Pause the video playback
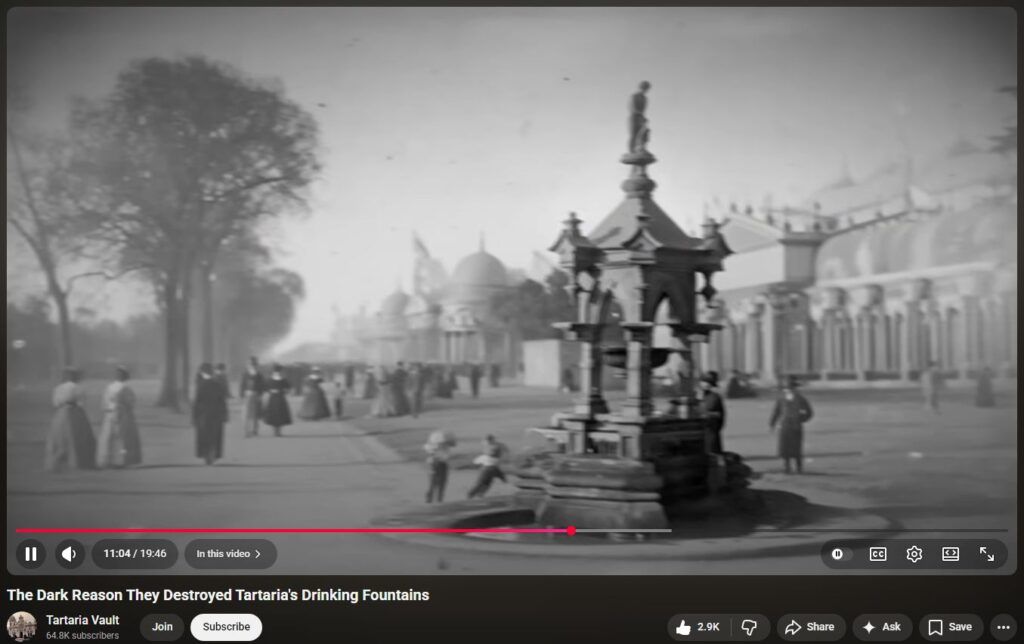 point(31,554)
